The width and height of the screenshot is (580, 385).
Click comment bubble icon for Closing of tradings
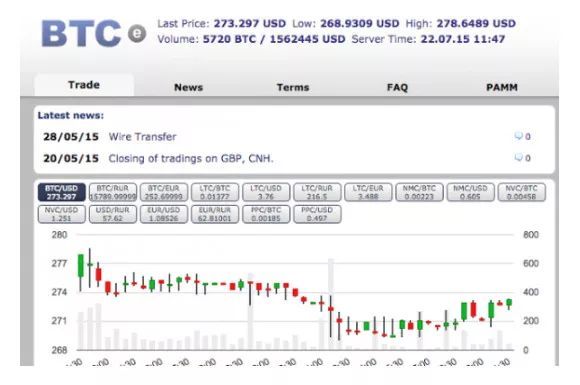(x=519, y=158)
